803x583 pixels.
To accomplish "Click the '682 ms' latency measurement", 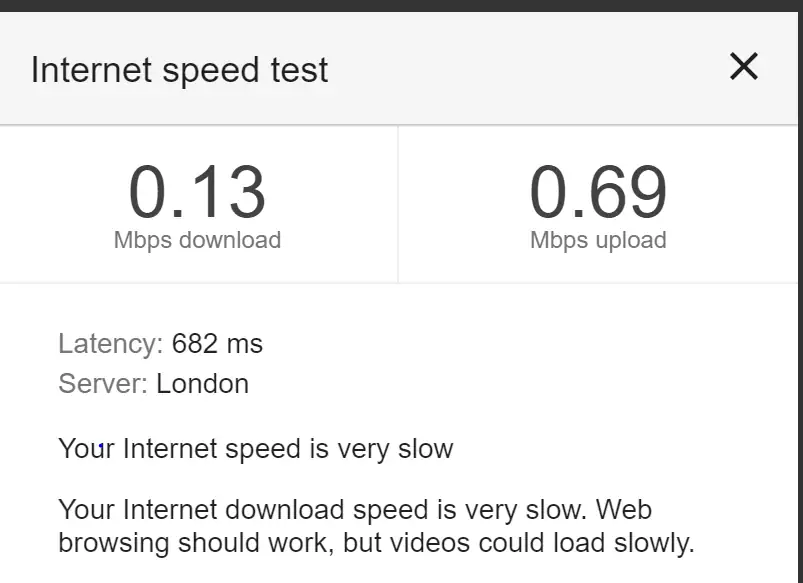I will click(x=217, y=343).
